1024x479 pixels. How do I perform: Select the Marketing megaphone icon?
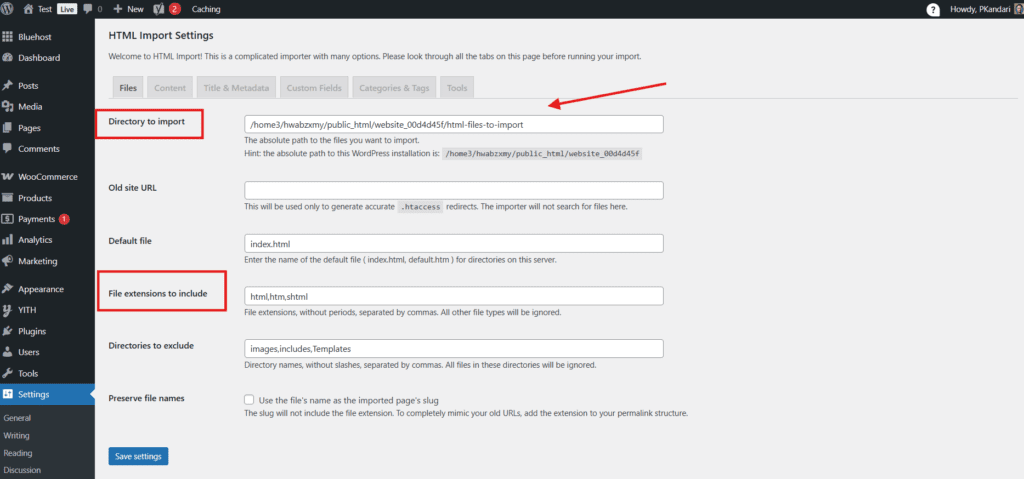click(8, 261)
